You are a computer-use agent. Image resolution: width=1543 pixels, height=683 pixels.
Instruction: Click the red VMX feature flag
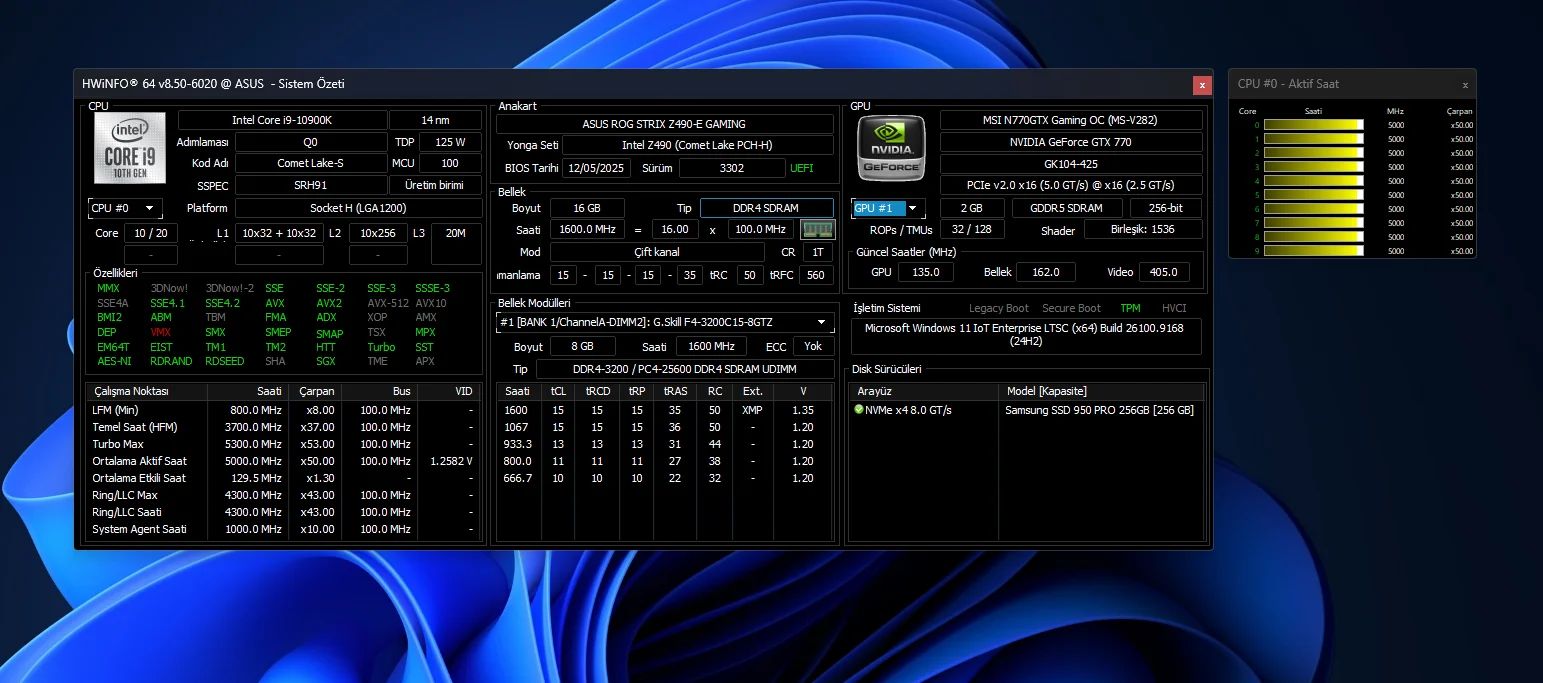click(x=161, y=332)
